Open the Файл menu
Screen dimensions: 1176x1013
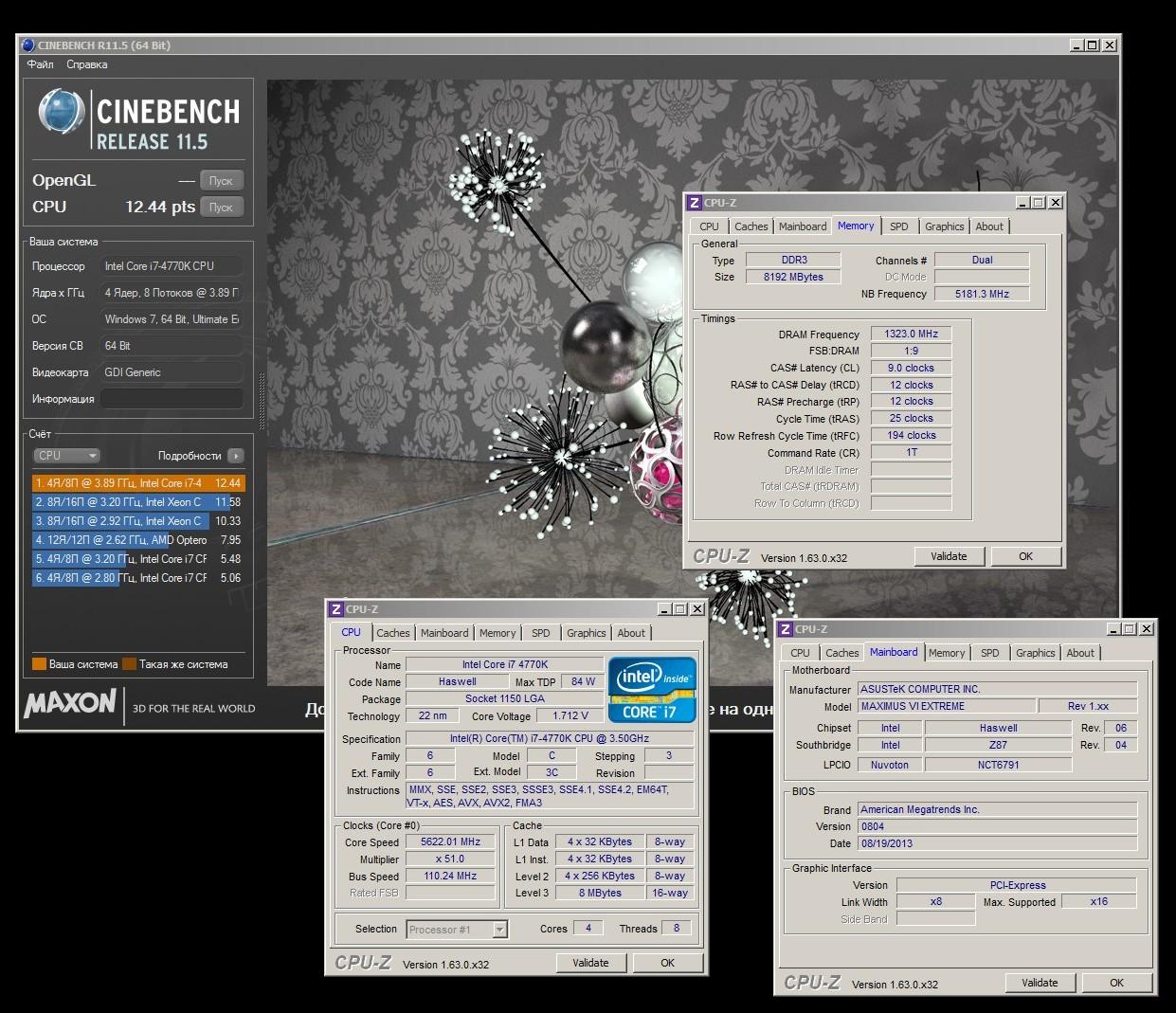41,64
